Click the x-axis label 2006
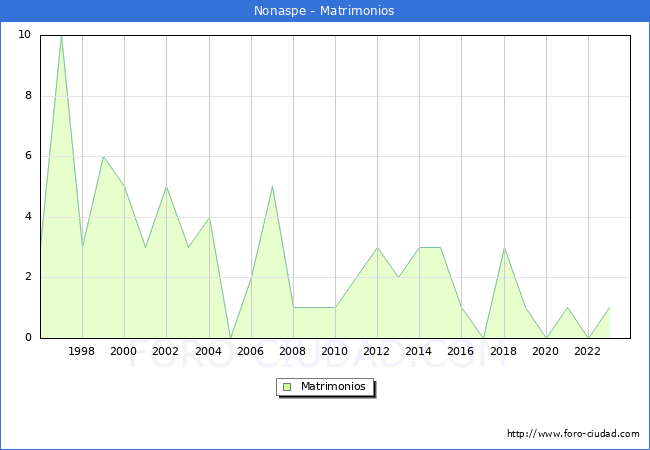 pos(250,351)
